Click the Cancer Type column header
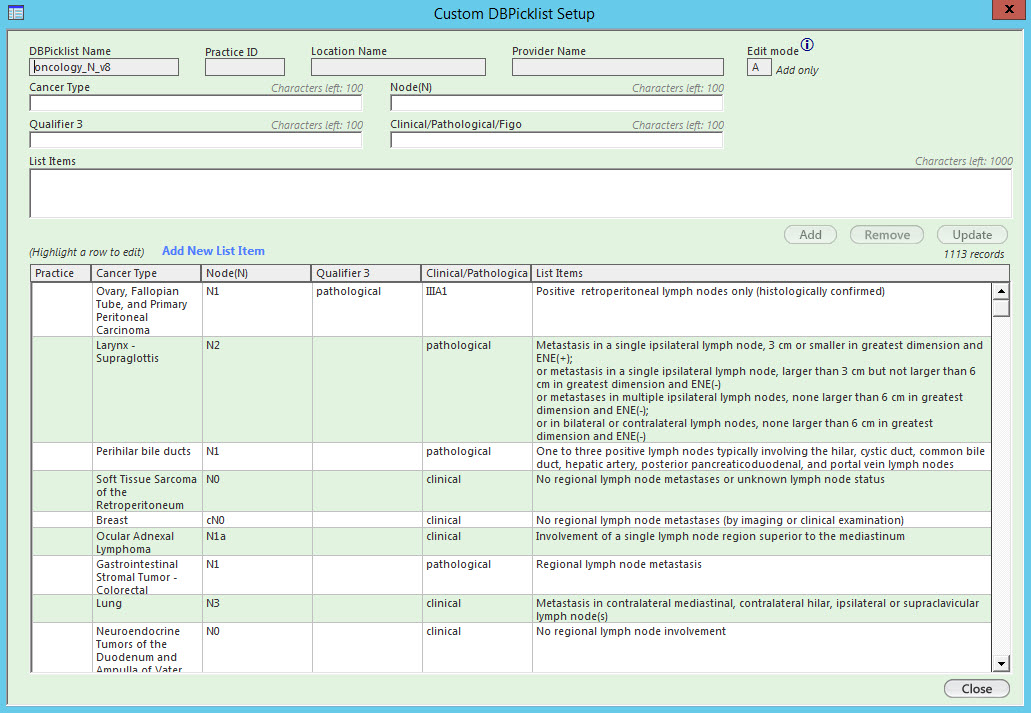Screen dimensions: 1031x713 click(x=146, y=273)
